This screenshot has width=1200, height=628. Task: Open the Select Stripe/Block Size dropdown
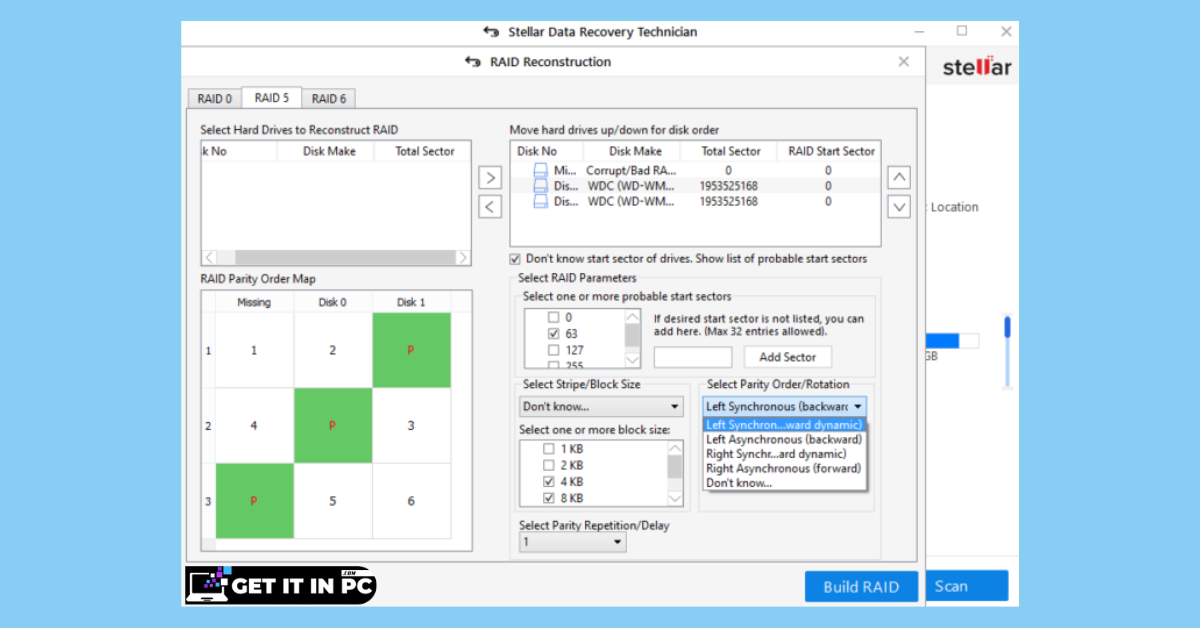click(x=601, y=407)
